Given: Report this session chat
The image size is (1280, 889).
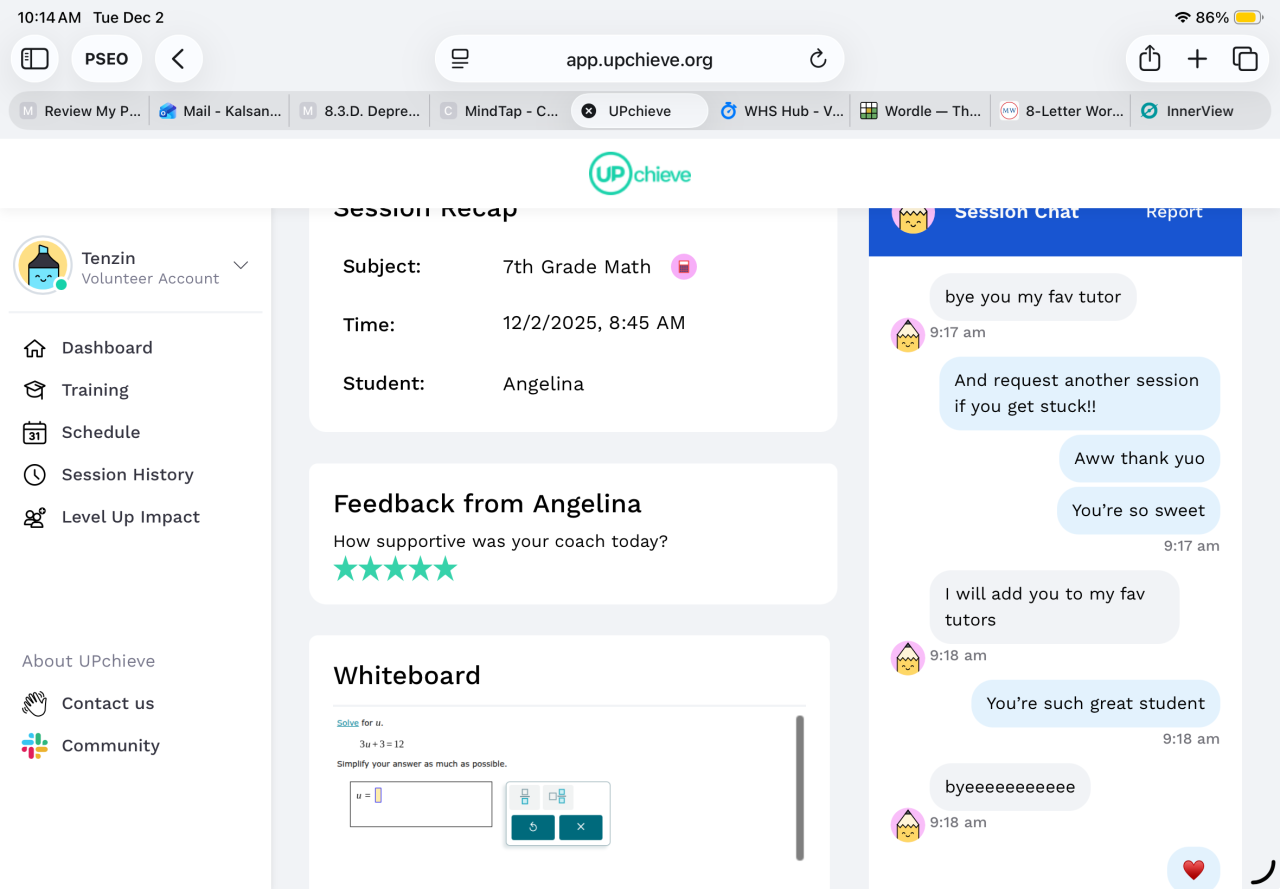Looking at the screenshot, I should 1174,213.
